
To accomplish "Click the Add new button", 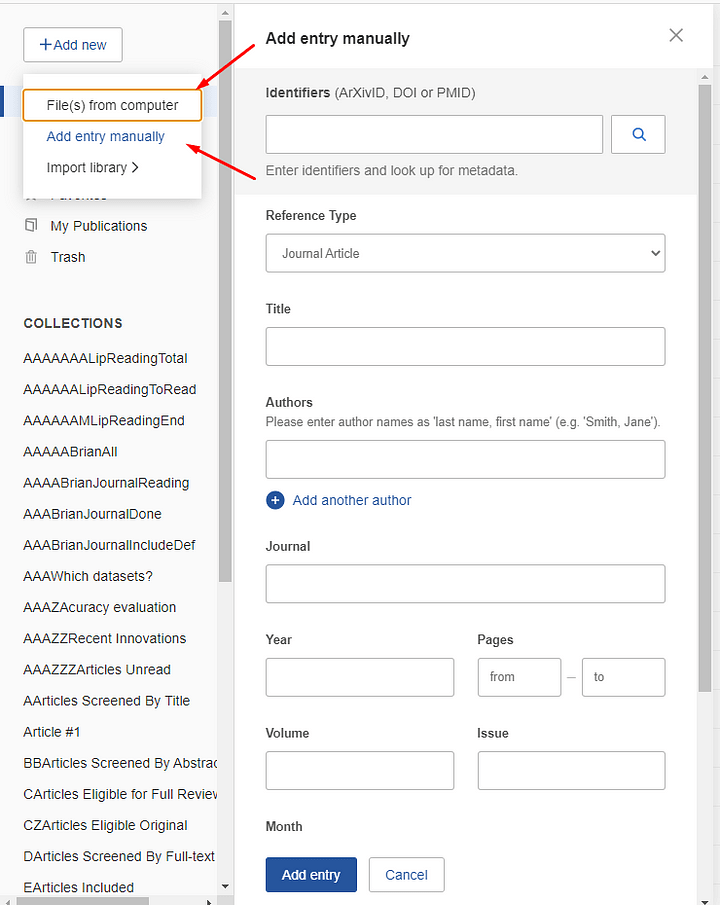I will coord(73,45).
